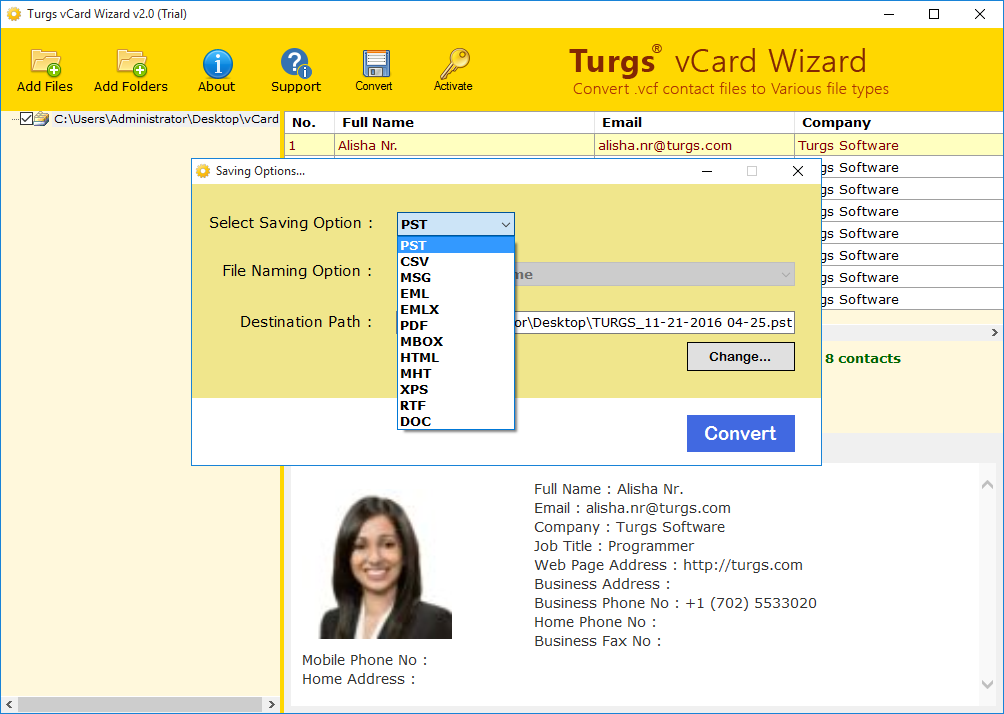
Task: Click the preview pane scroll down arrow
Action: point(987,685)
